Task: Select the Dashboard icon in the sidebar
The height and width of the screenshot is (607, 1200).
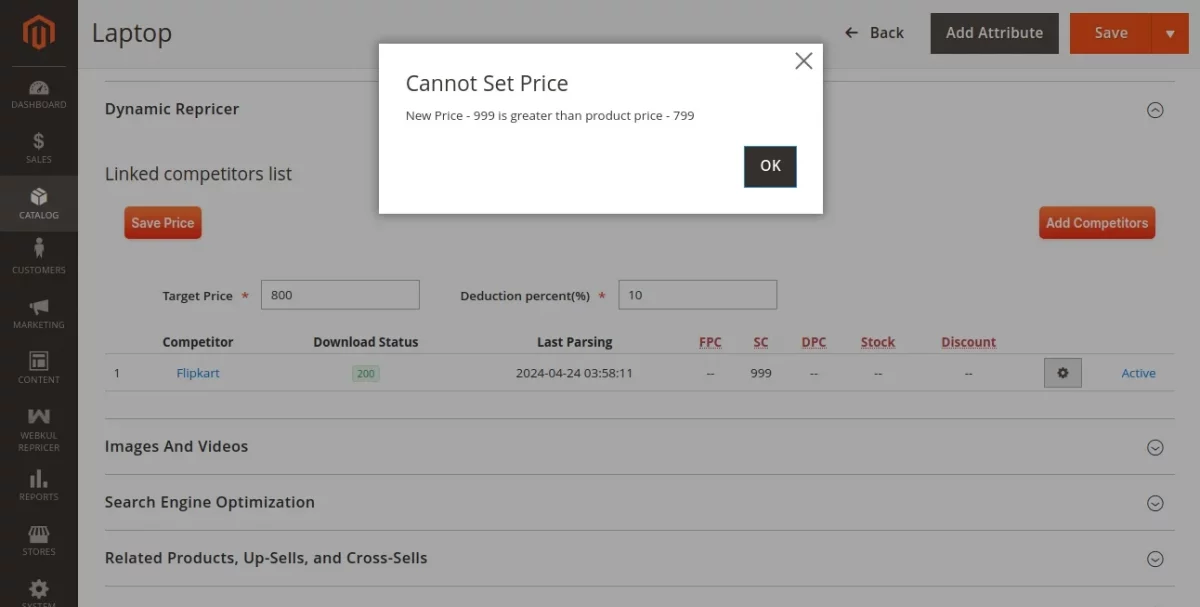Action: [38, 93]
